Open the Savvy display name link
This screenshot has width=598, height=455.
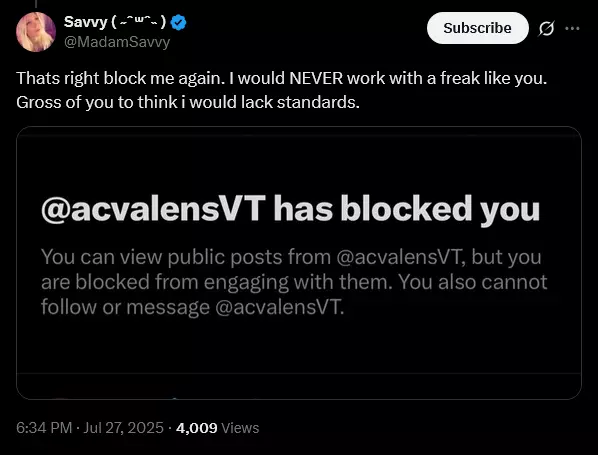click(85, 22)
